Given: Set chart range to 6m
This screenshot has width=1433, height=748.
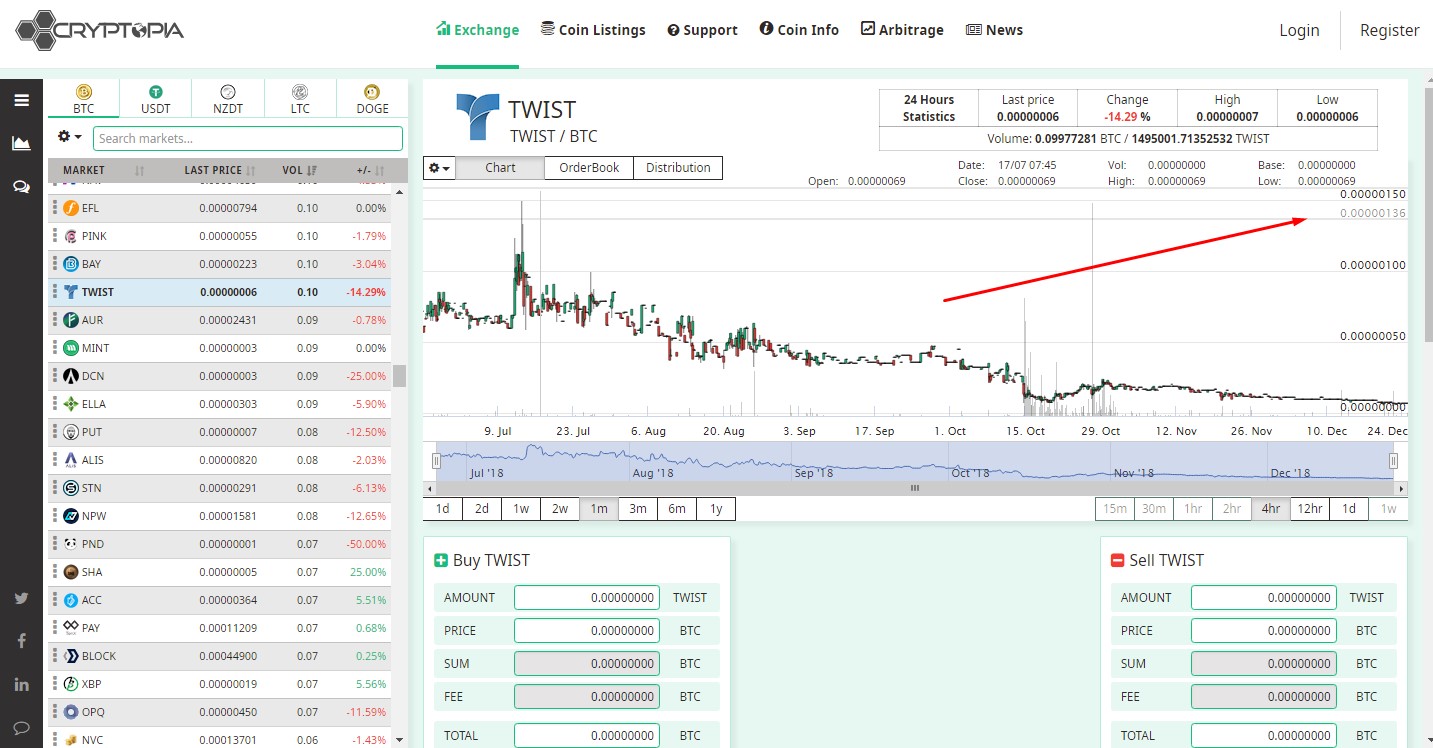Looking at the screenshot, I should [677, 509].
